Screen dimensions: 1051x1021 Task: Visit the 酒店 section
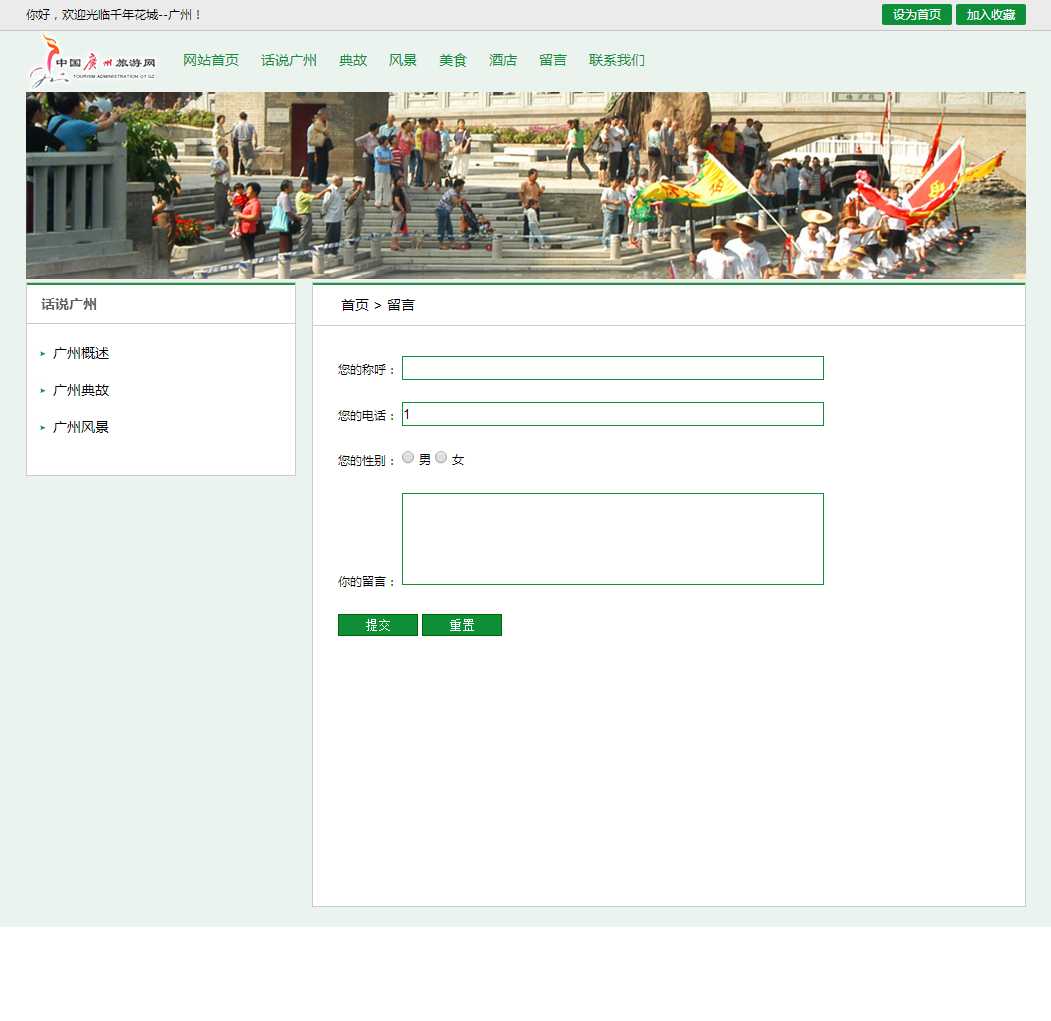point(503,60)
